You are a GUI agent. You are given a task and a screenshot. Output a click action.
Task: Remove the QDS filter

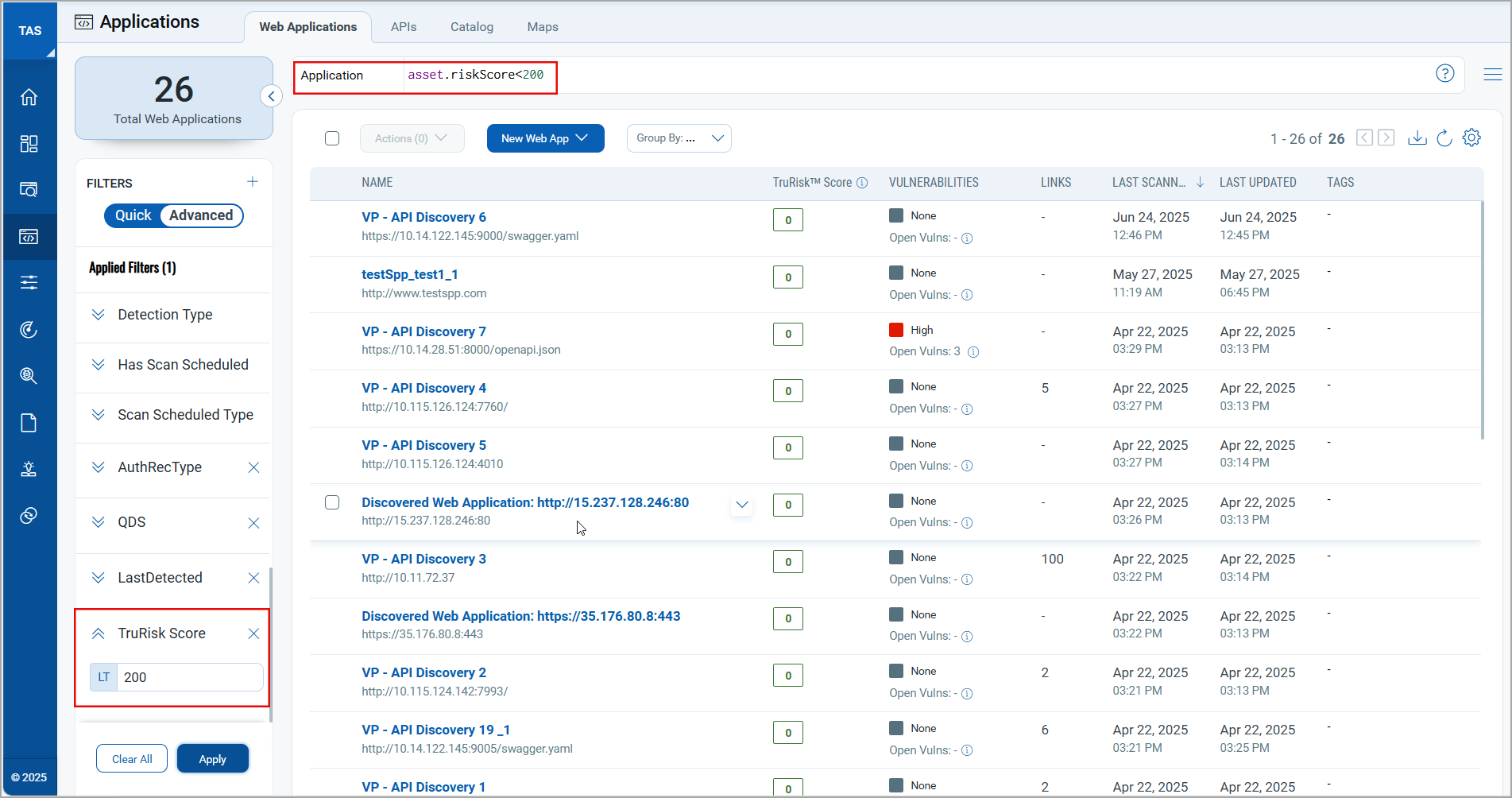[x=253, y=523]
